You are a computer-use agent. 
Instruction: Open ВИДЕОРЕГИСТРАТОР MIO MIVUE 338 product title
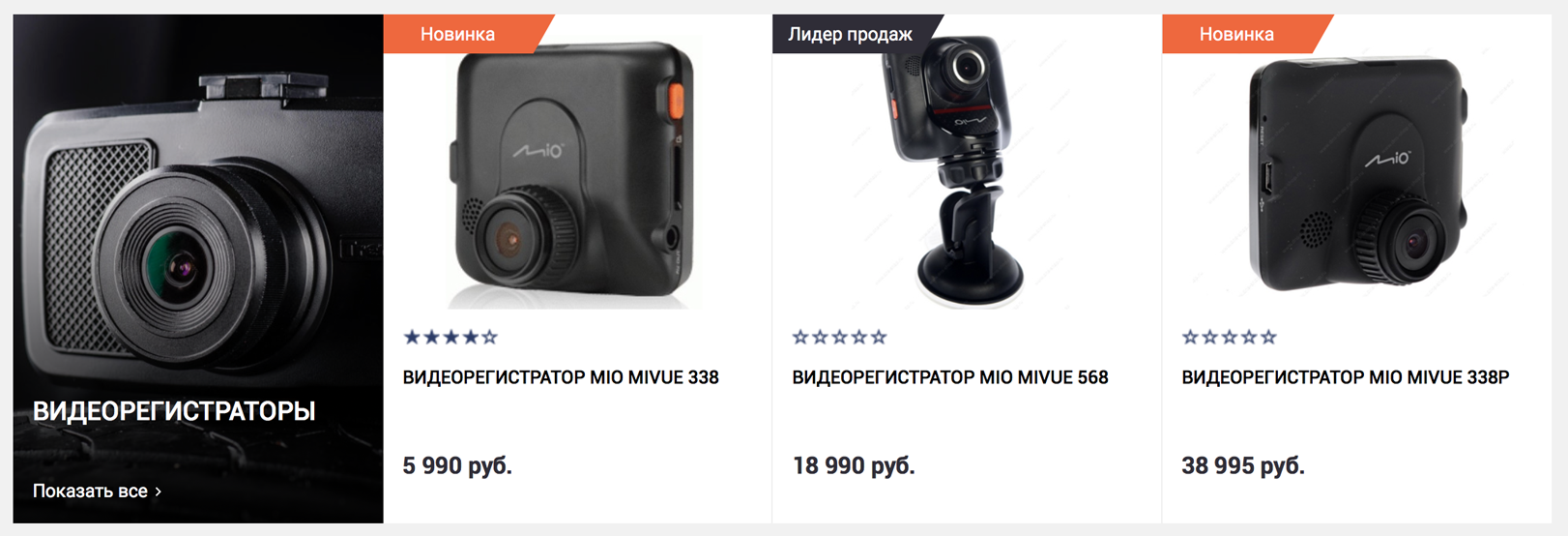point(561,377)
